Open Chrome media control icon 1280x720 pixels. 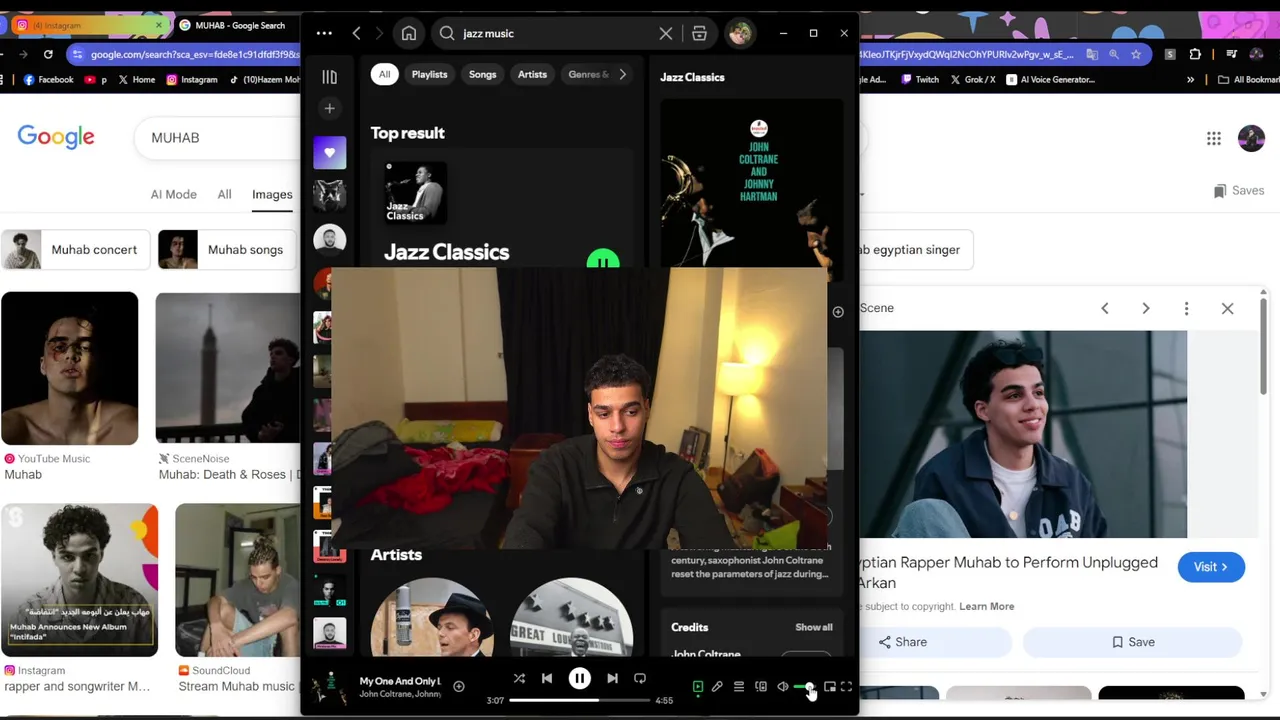tap(1232, 54)
